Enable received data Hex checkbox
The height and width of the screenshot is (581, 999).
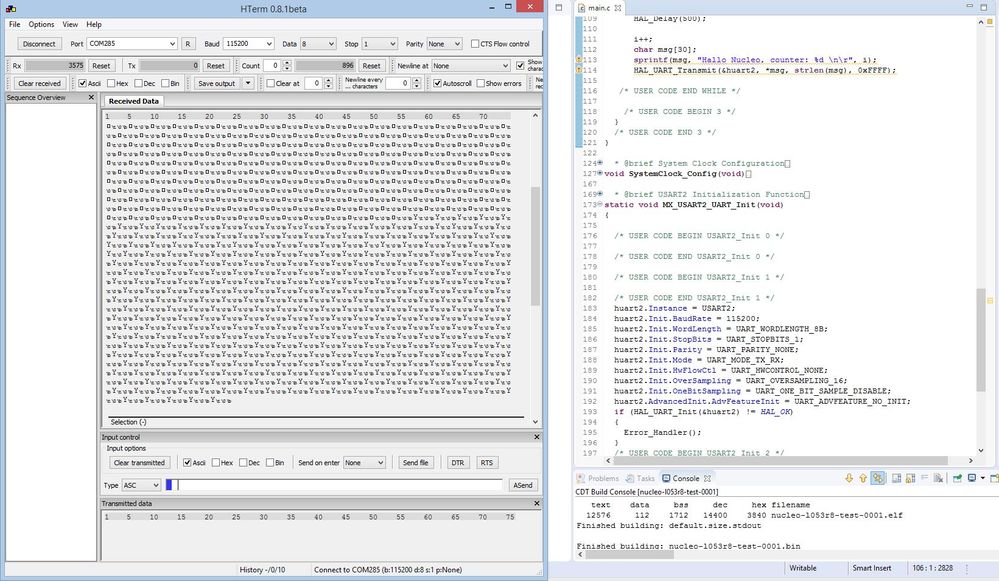(x=111, y=83)
